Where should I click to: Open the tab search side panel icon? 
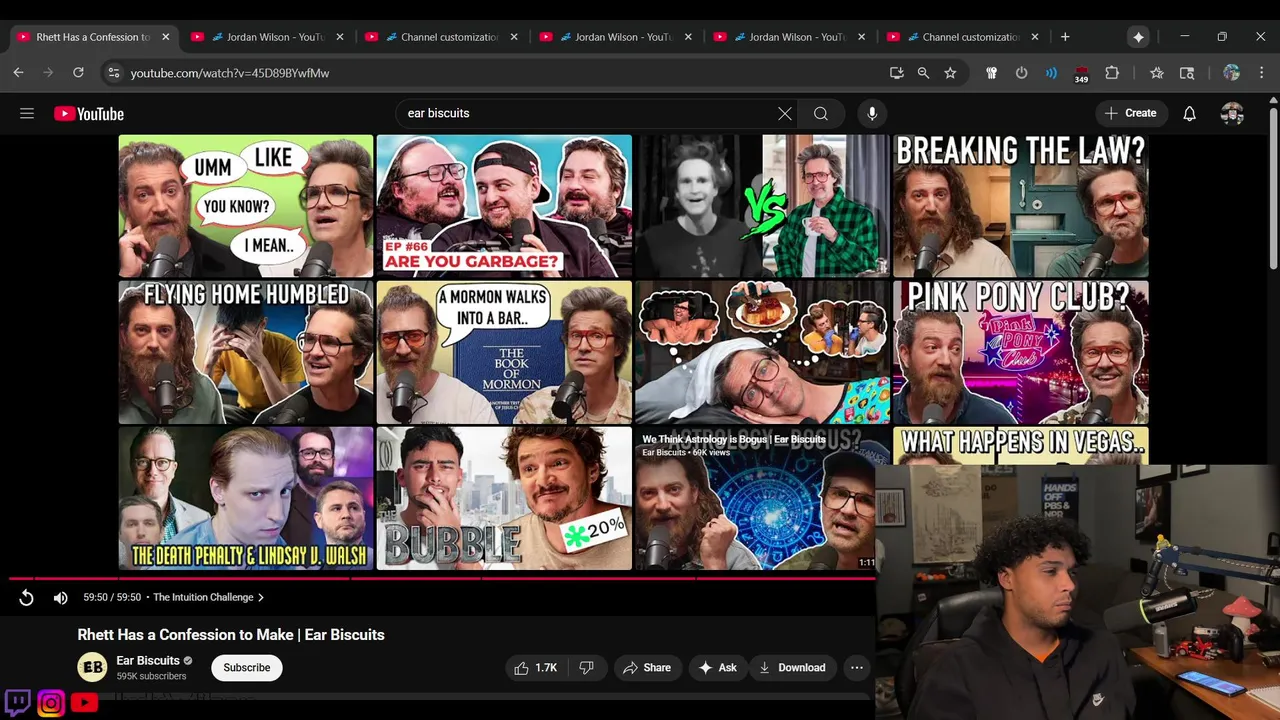(x=1187, y=73)
